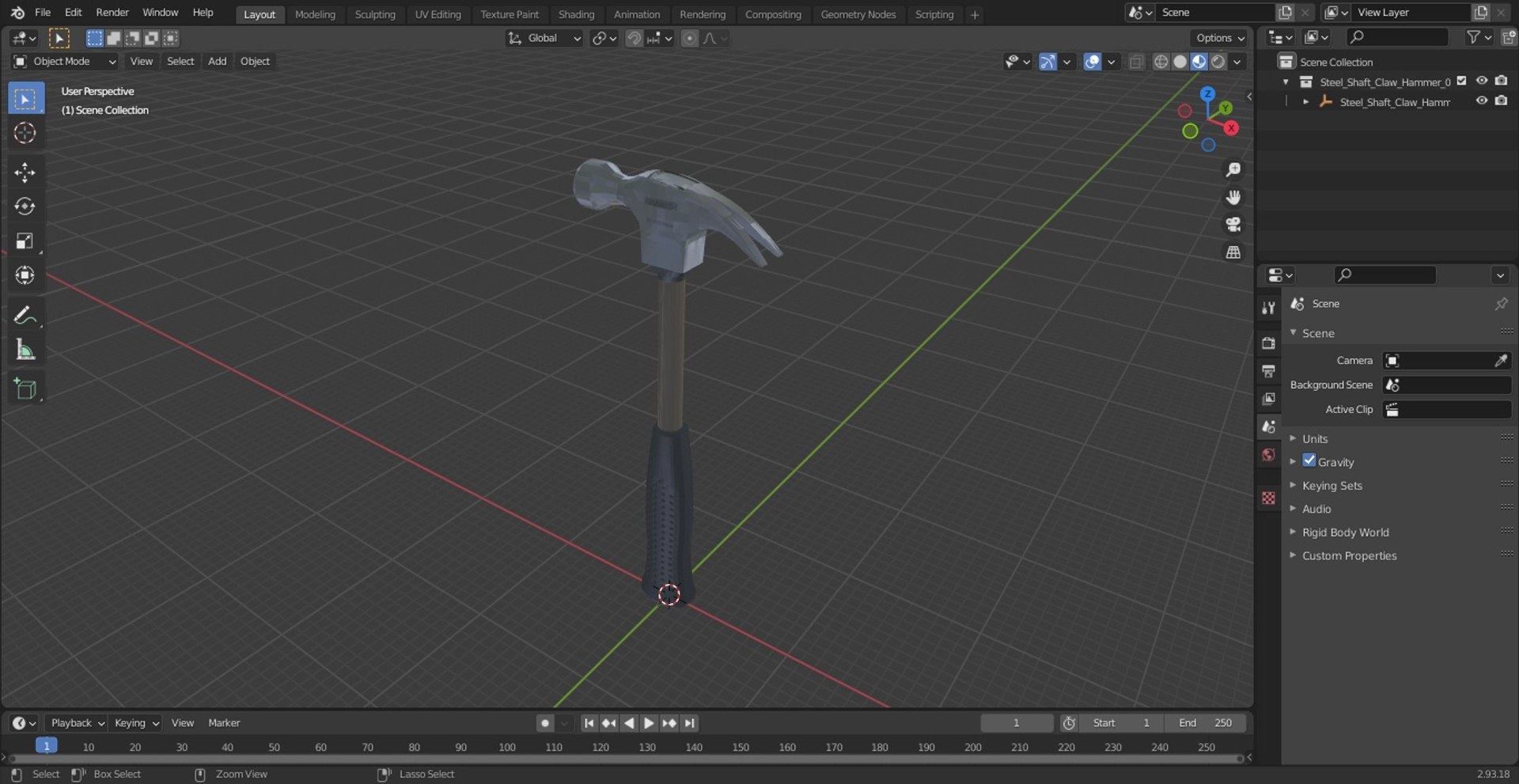The image size is (1519, 784).
Task: Select the Add Cube tool
Action: click(x=25, y=388)
